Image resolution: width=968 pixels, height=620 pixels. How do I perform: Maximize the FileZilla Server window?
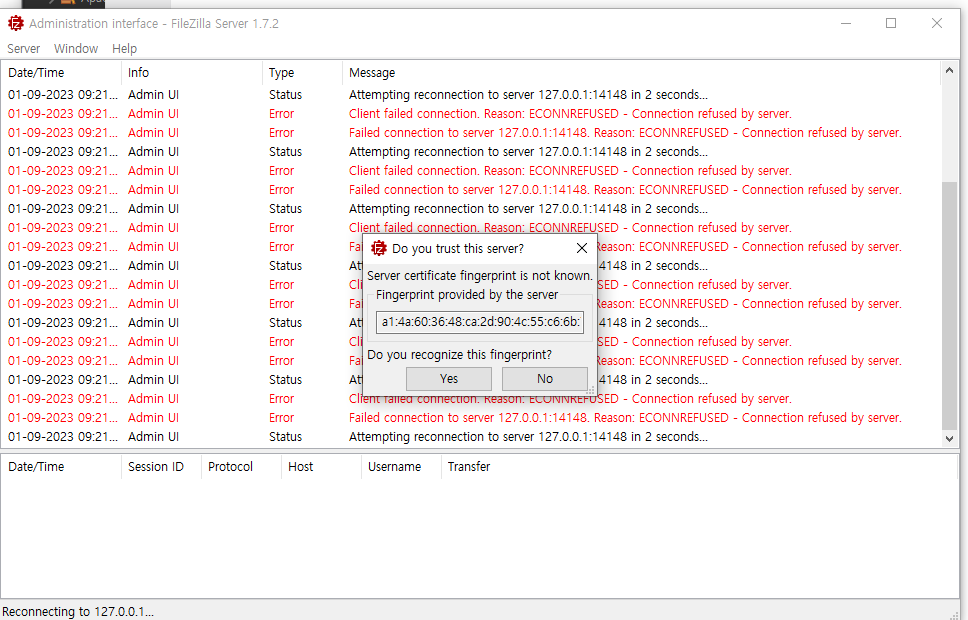tap(891, 23)
